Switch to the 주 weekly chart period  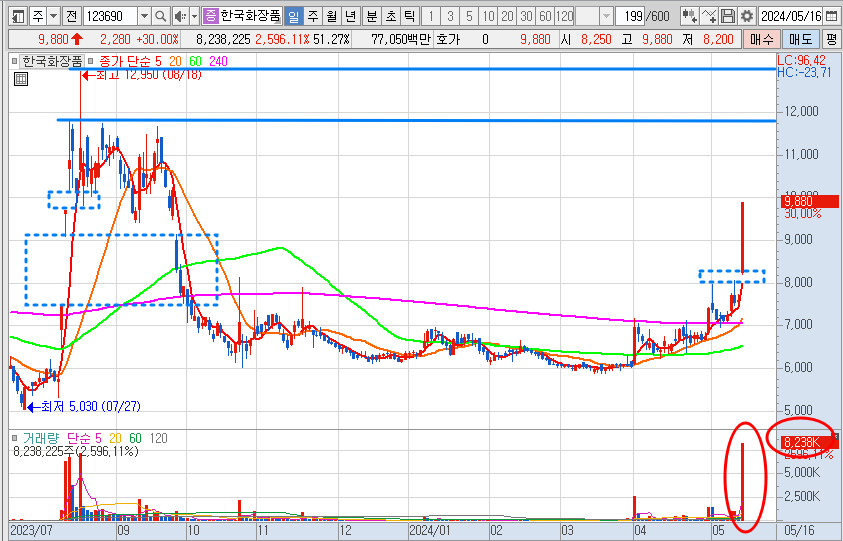point(313,16)
